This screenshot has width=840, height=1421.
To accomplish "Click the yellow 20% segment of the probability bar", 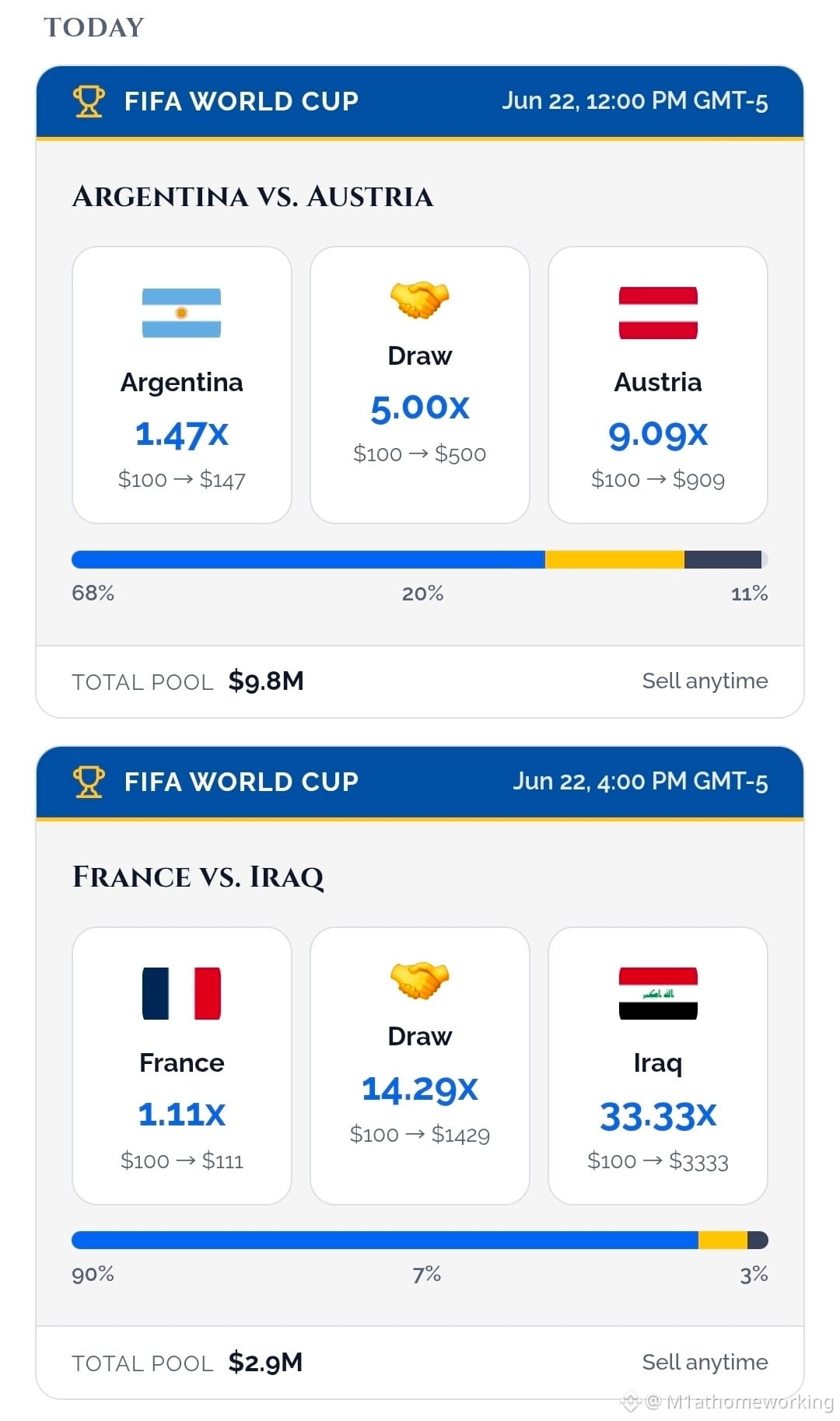I will coord(614,559).
